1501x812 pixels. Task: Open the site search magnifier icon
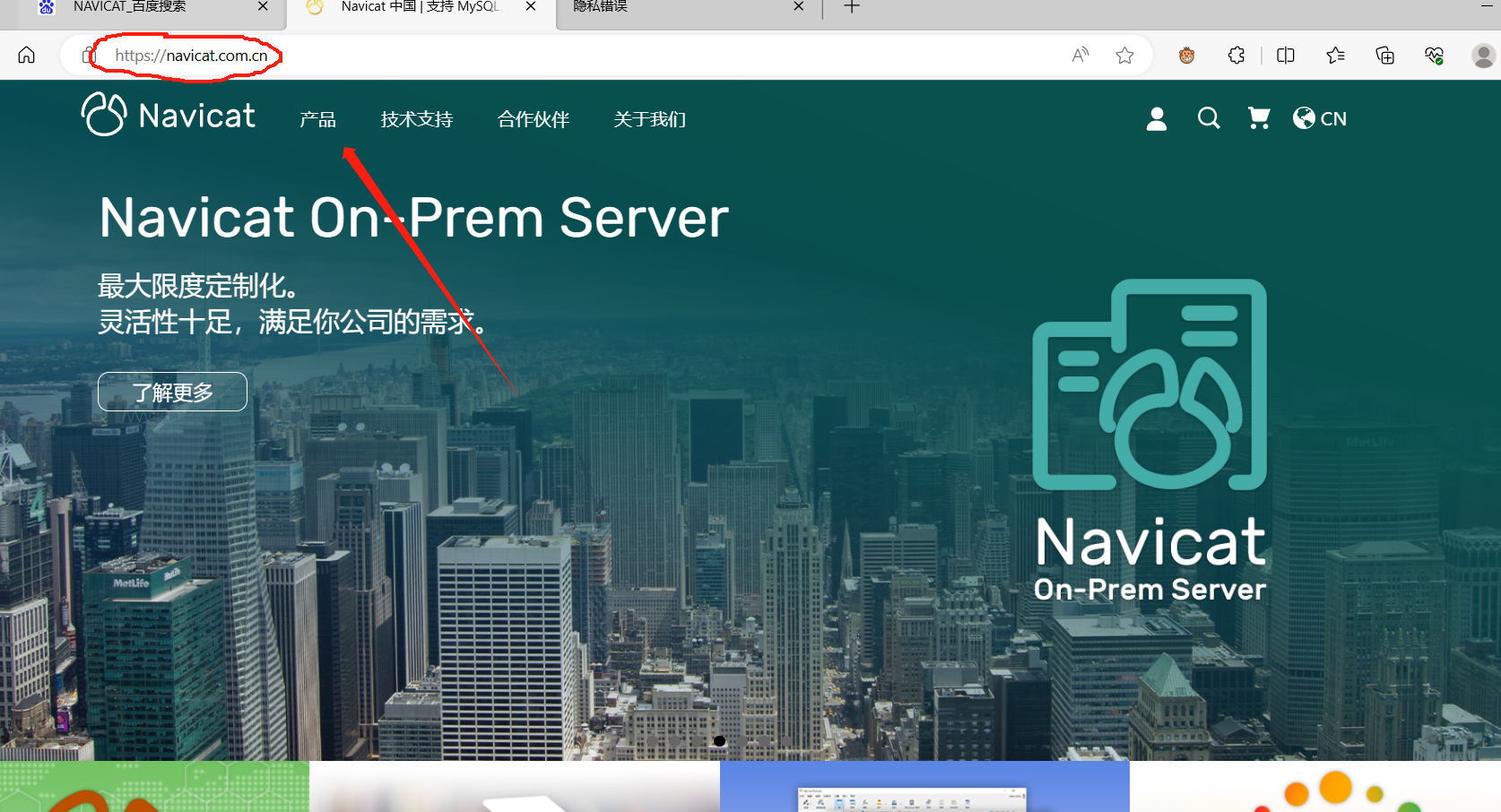click(1209, 118)
